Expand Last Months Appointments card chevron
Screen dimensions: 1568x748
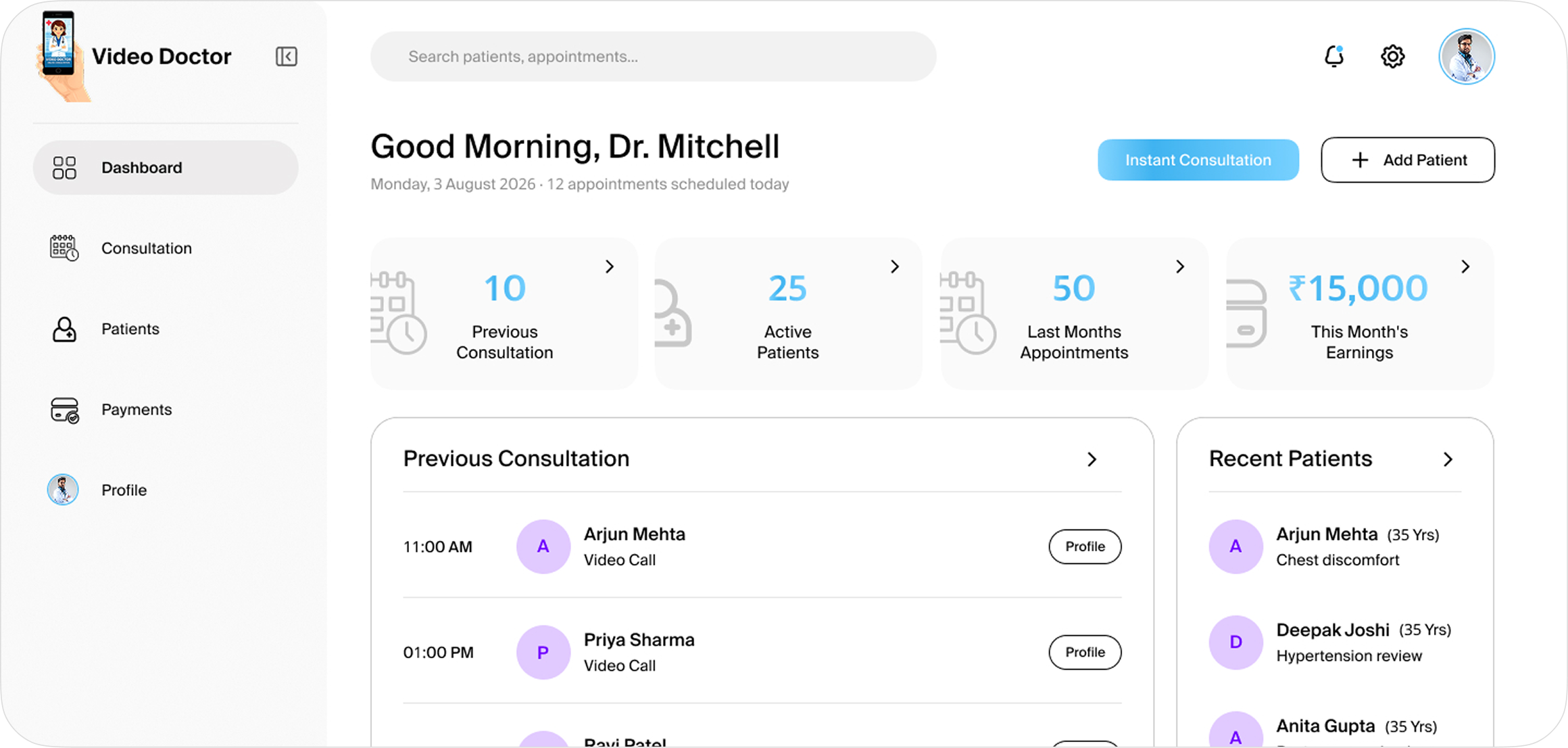(x=1180, y=266)
